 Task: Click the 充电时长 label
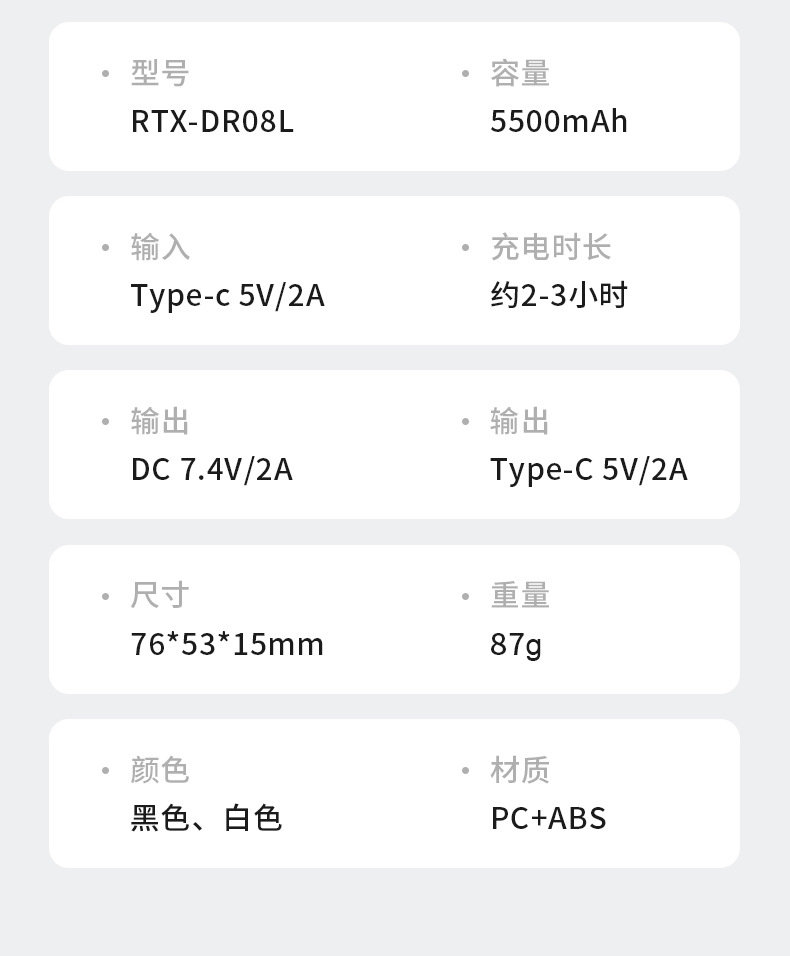550,247
